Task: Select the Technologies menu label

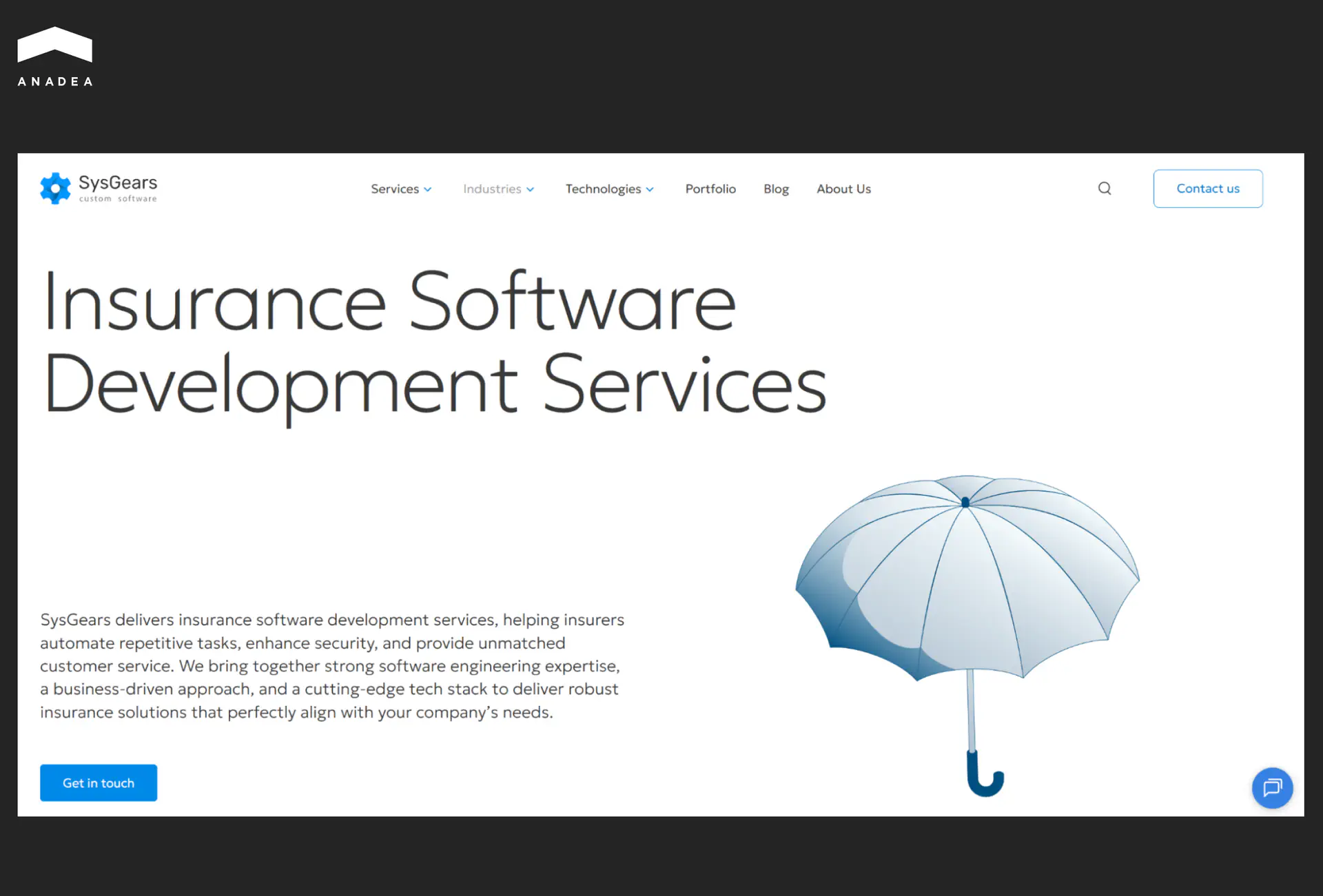Action: click(603, 189)
